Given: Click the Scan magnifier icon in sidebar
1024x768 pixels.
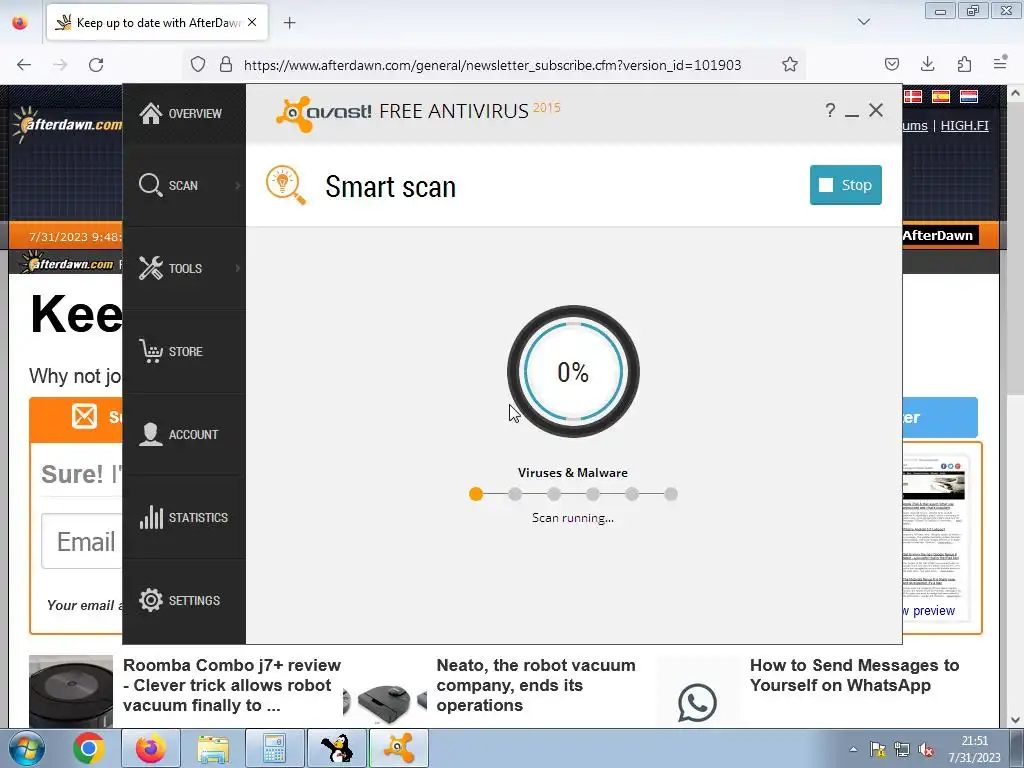Looking at the screenshot, I should 150,185.
